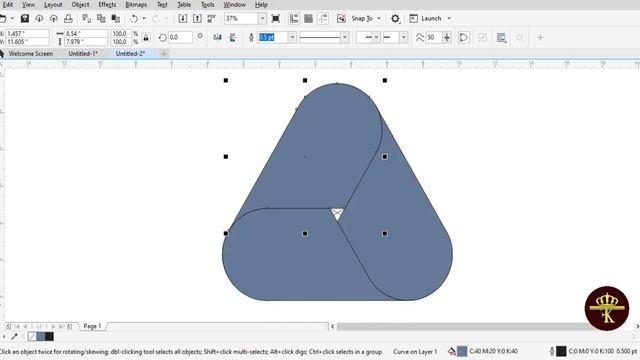The height and width of the screenshot is (360, 640).
Task: Click the Mirror vertically icon
Action: point(233,38)
